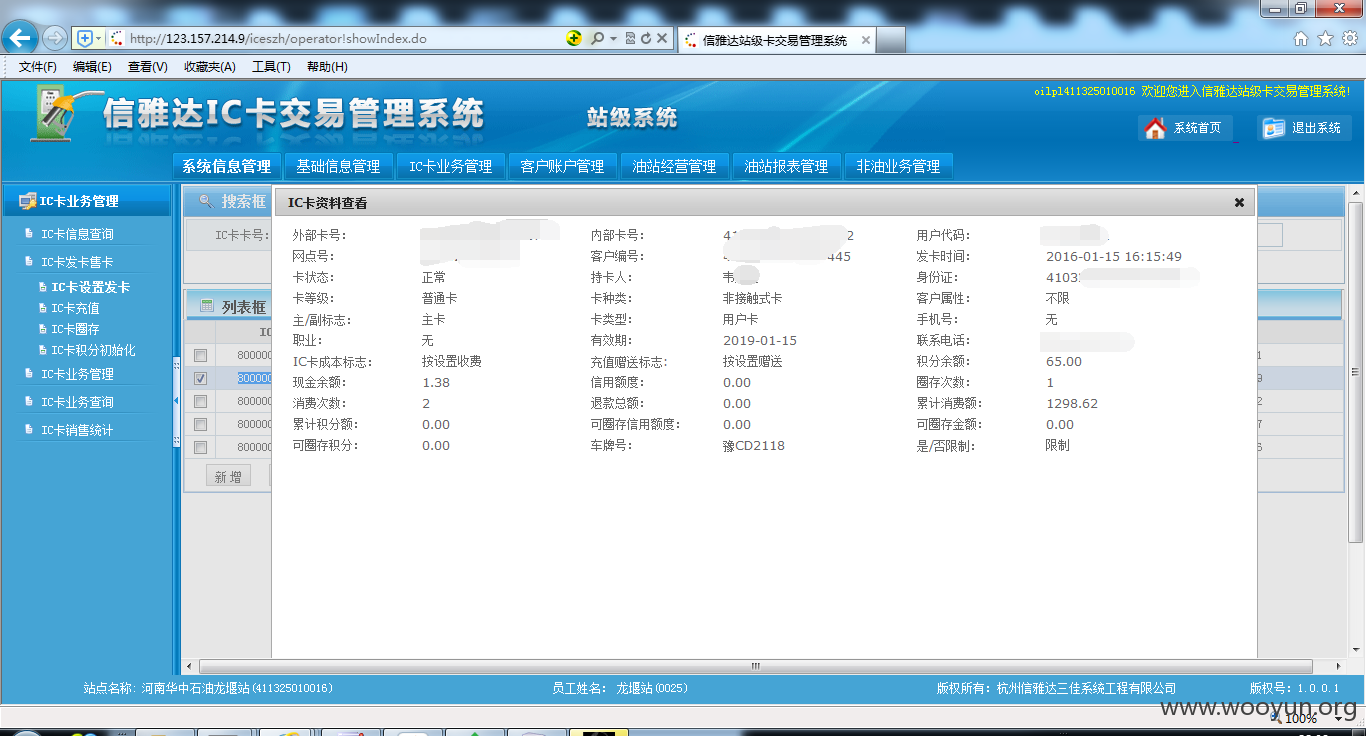
Task: Close the IC卡资料查看 dialog
Action: 1239,202
